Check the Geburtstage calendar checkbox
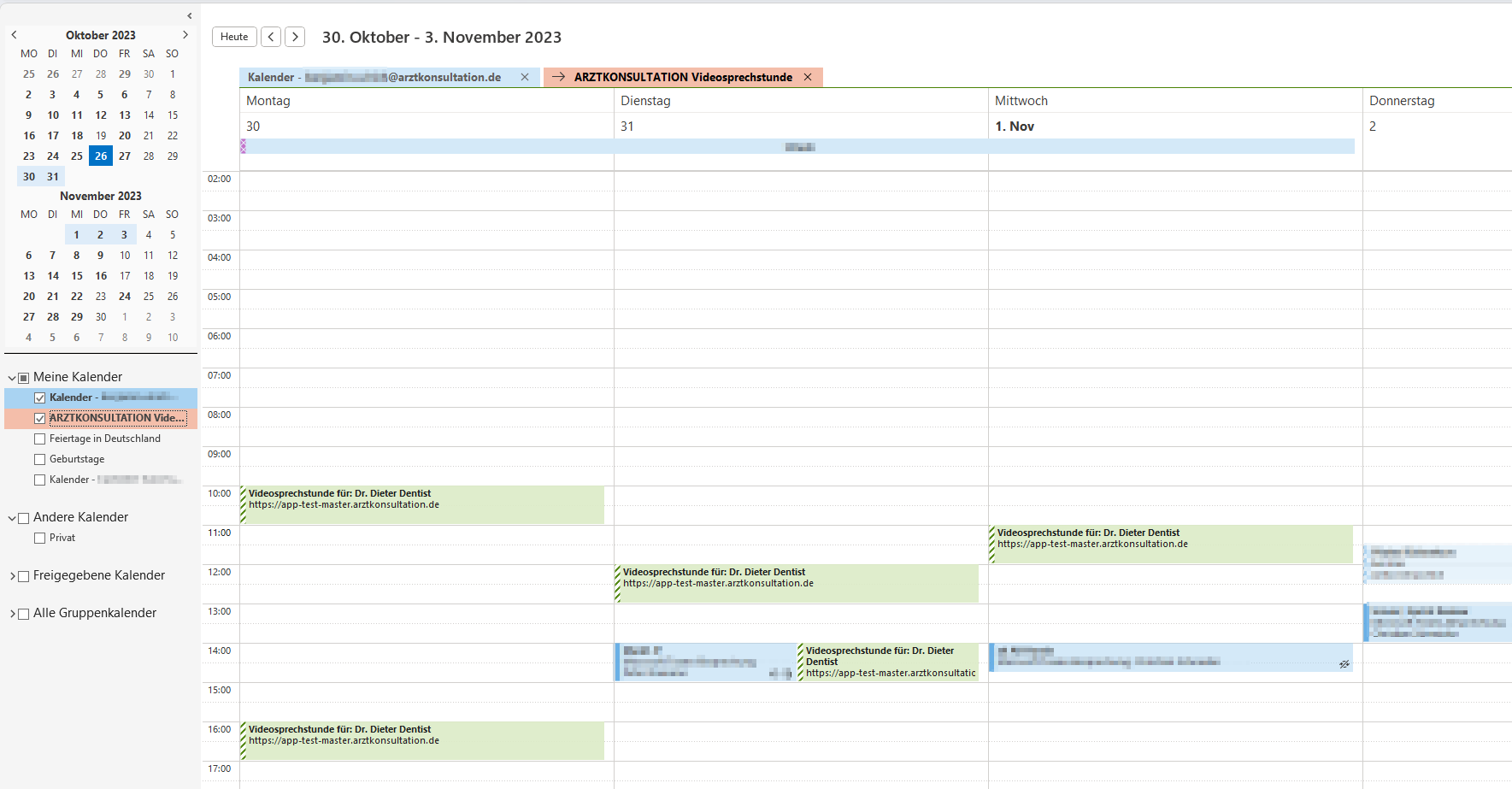 39,459
